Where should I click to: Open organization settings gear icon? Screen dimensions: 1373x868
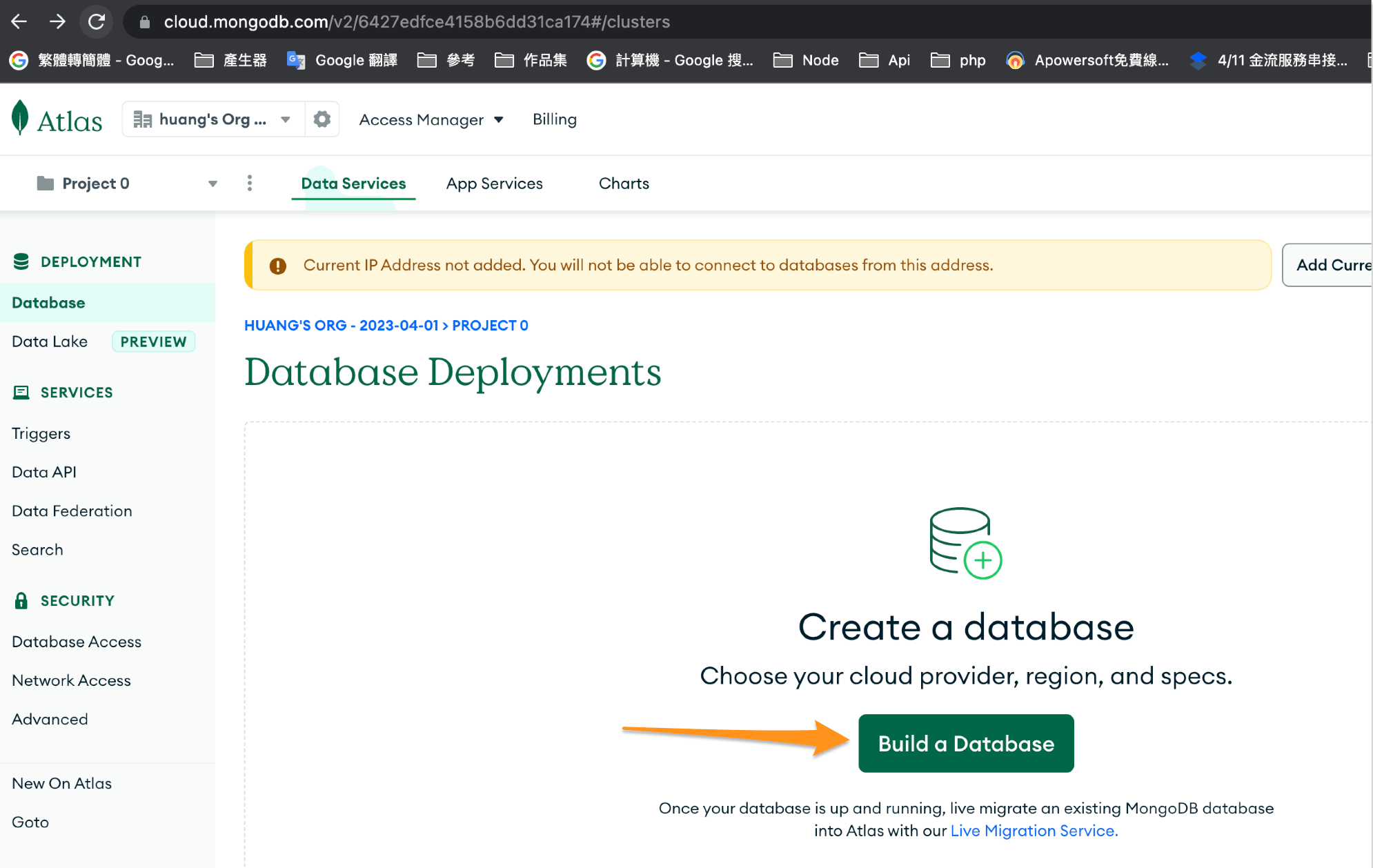coord(322,119)
